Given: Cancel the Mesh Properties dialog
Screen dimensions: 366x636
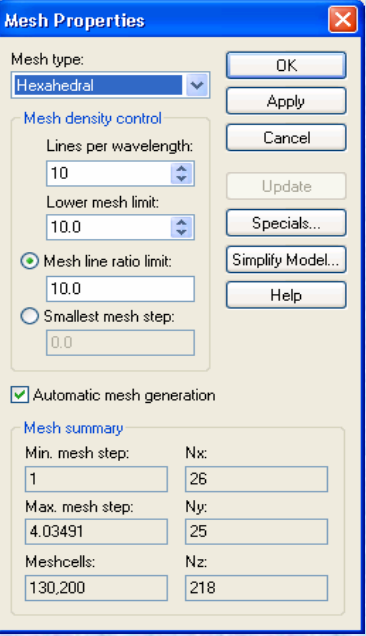Looking at the screenshot, I should coord(286,138).
